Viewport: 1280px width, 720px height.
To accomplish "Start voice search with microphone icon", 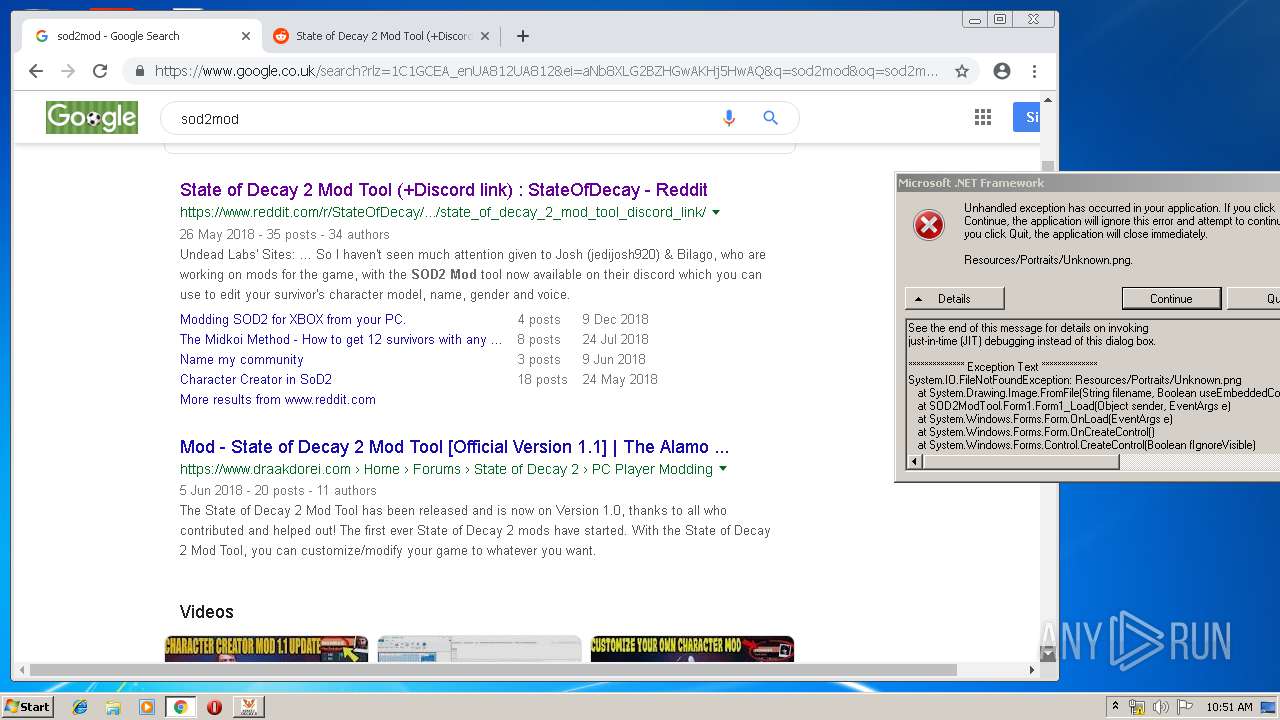I will pos(729,118).
